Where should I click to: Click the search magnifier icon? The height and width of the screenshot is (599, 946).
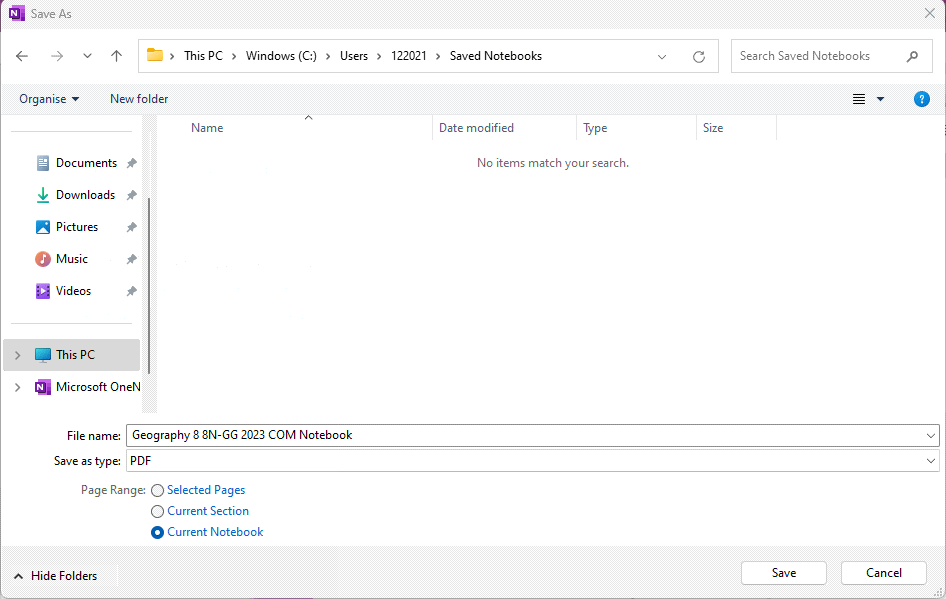click(912, 56)
